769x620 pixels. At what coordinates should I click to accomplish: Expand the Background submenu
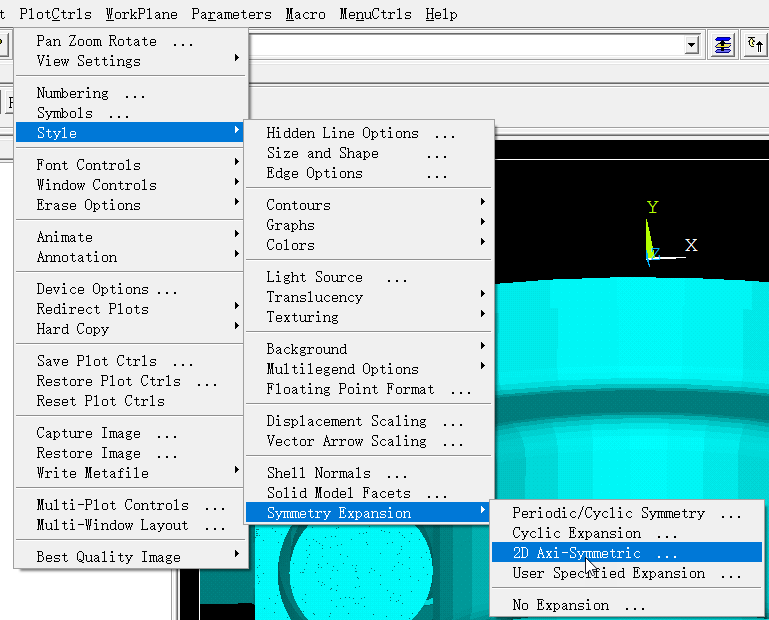click(369, 349)
